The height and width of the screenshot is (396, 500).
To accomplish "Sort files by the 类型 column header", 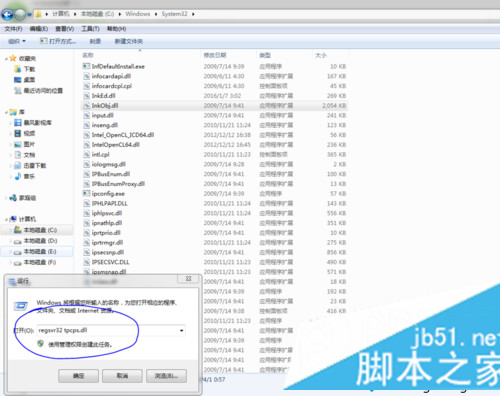I will (265, 55).
